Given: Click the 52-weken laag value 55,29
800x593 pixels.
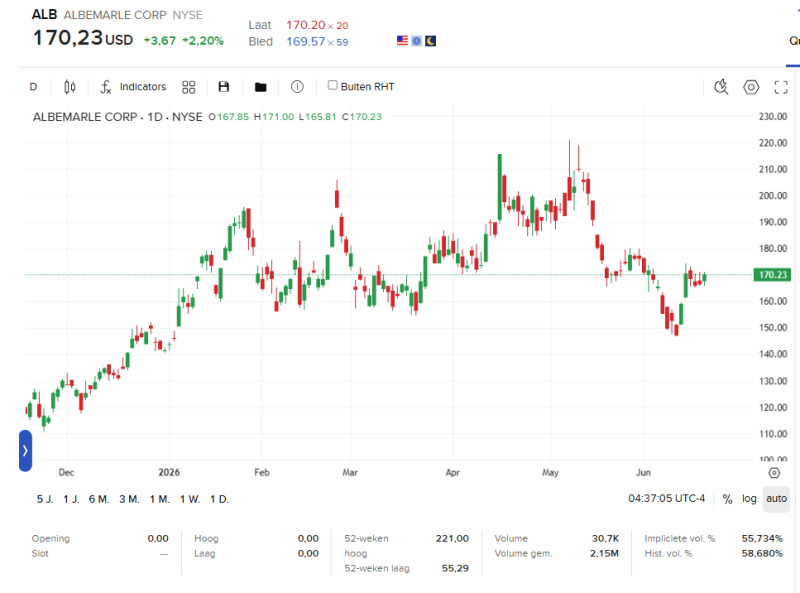Looking at the screenshot, I should 455,568.
